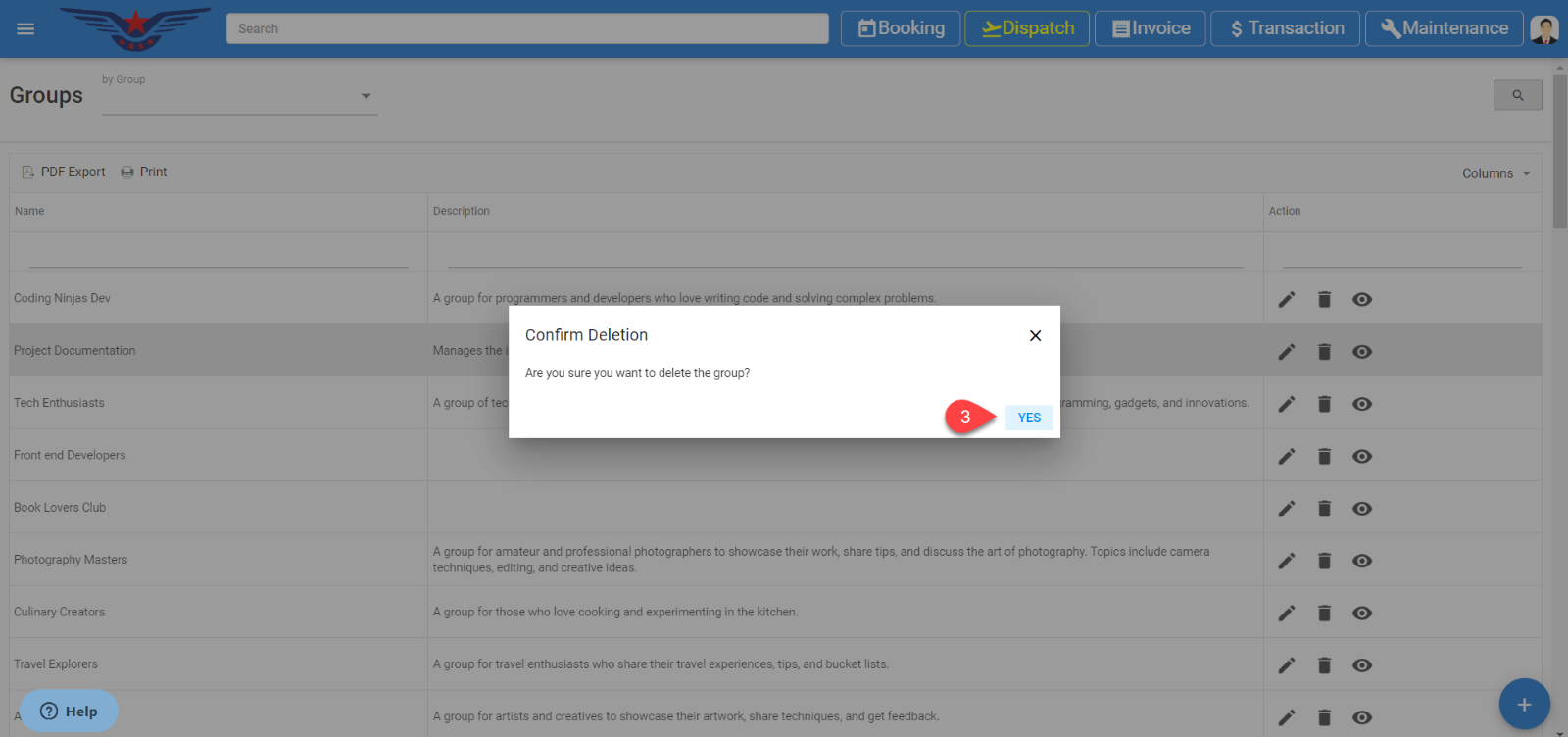Show details for Travel Explorers via eye icon

click(x=1361, y=664)
